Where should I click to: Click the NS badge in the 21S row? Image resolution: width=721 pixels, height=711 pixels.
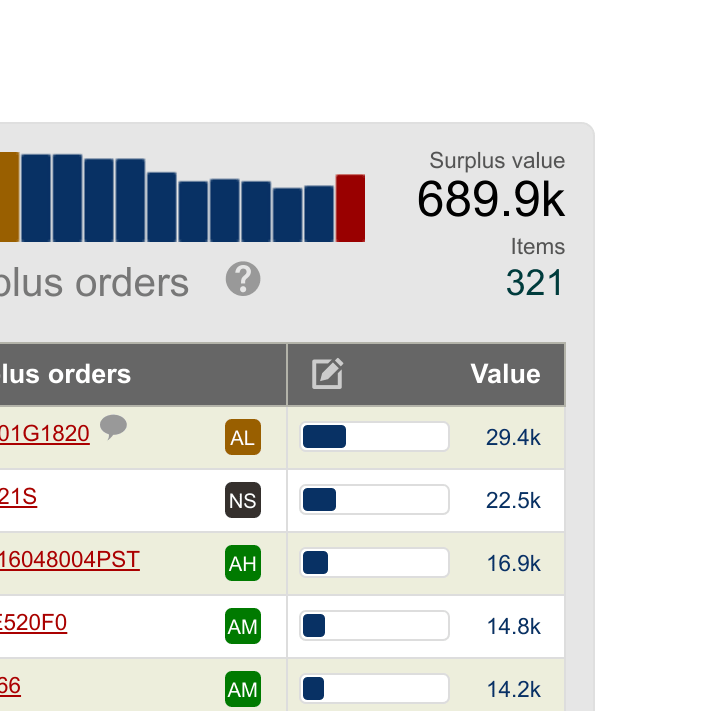point(243,500)
